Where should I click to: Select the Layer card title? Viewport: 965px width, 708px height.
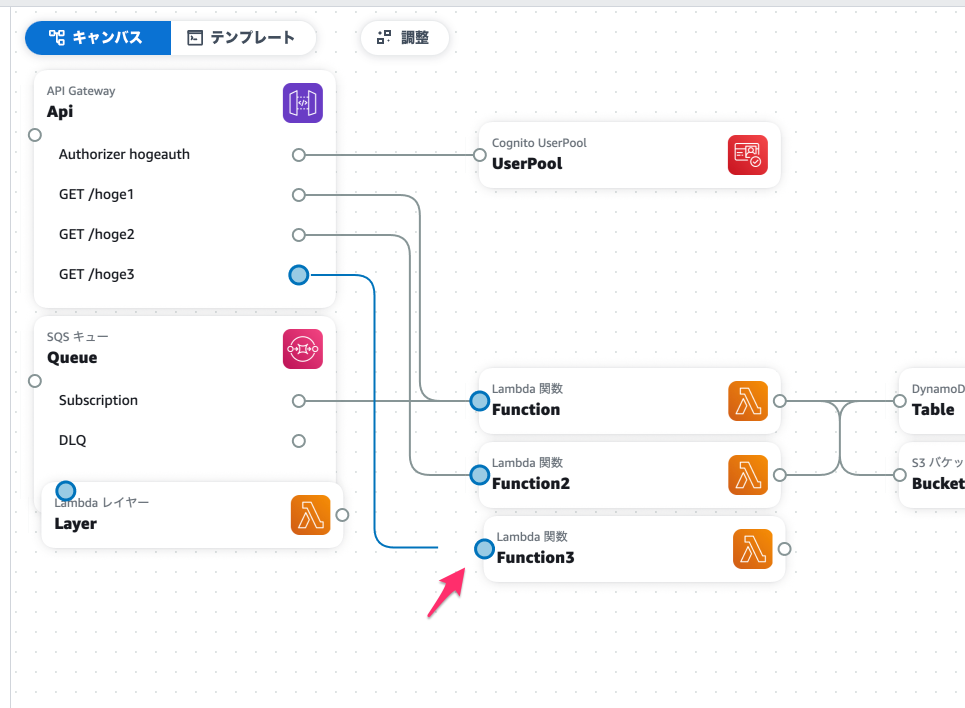click(x=75, y=524)
